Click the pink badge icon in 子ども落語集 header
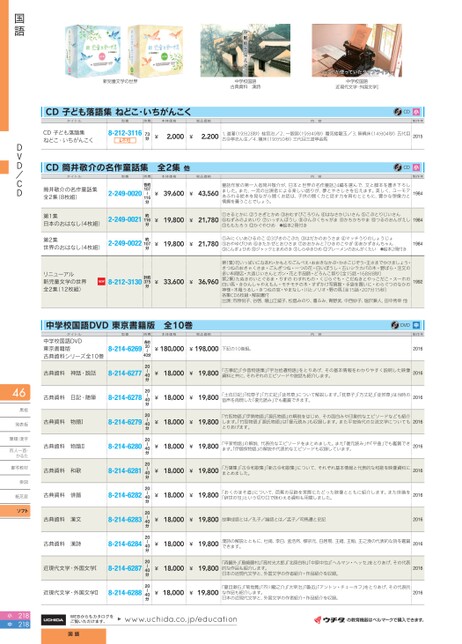Image resolution: width=462 pixels, height=644 pixels. [x=416, y=111]
